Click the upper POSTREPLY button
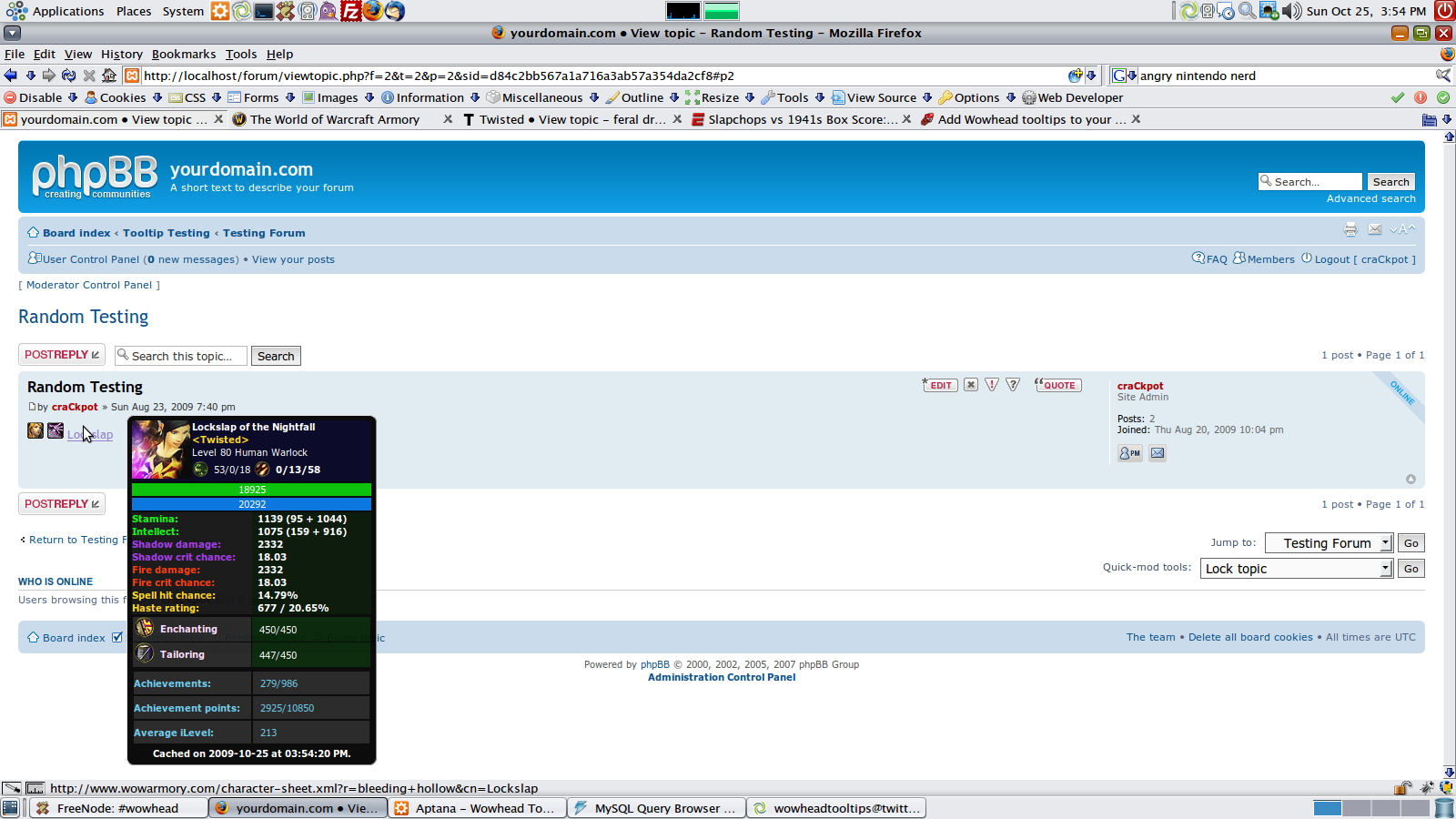The width and height of the screenshot is (1456, 819). click(x=62, y=355)
